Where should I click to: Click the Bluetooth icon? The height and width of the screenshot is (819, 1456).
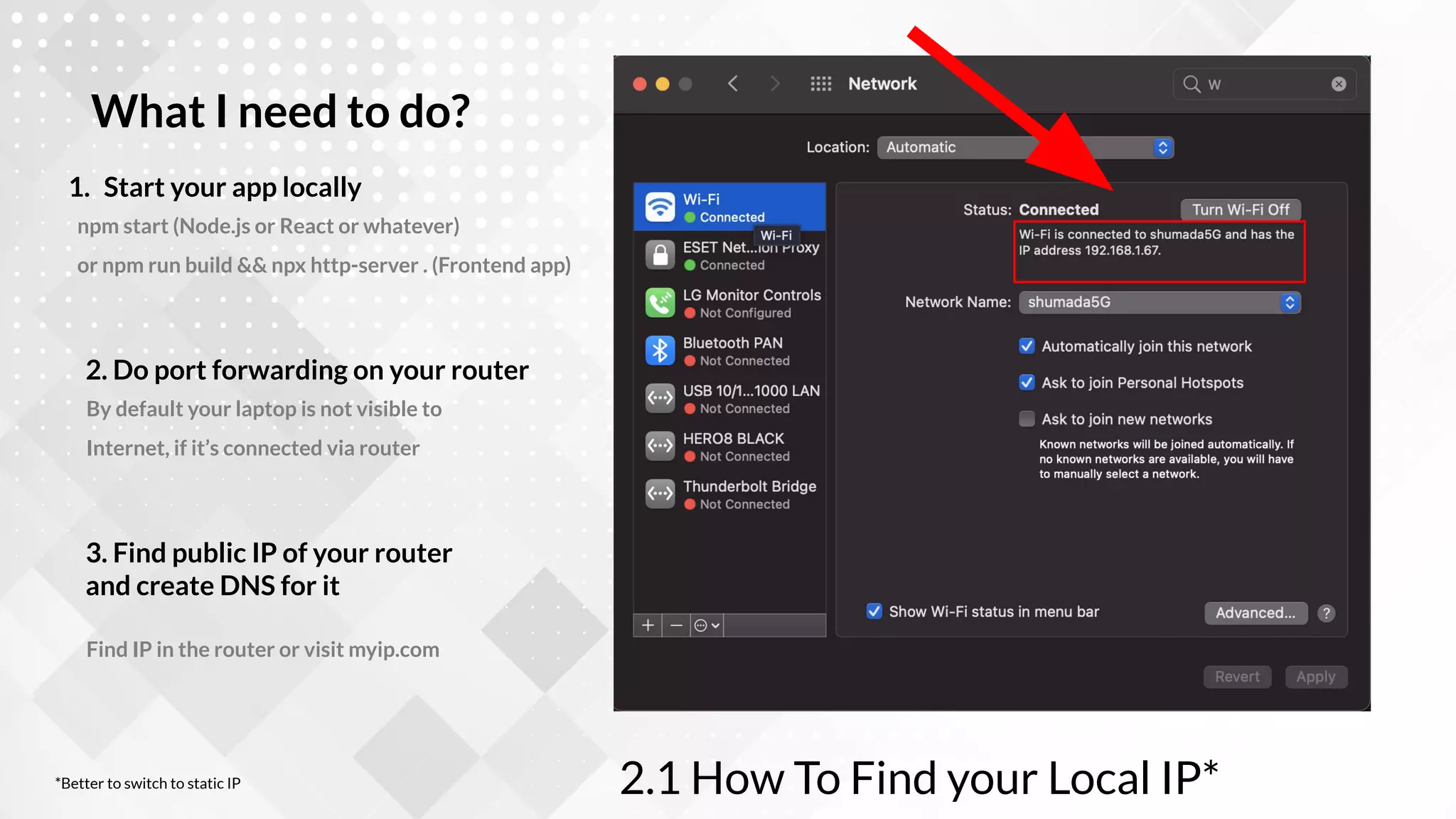660,350
